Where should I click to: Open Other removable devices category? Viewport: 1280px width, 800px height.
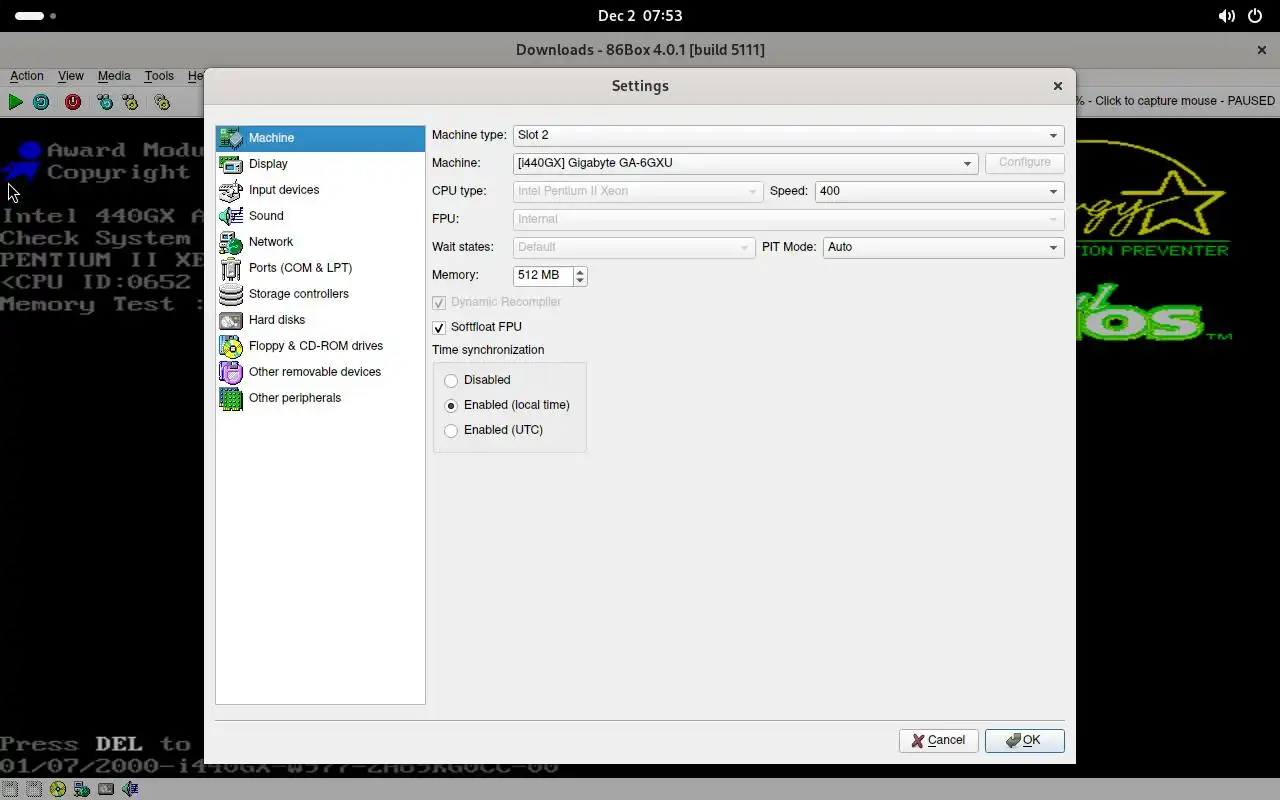[320, 372]
